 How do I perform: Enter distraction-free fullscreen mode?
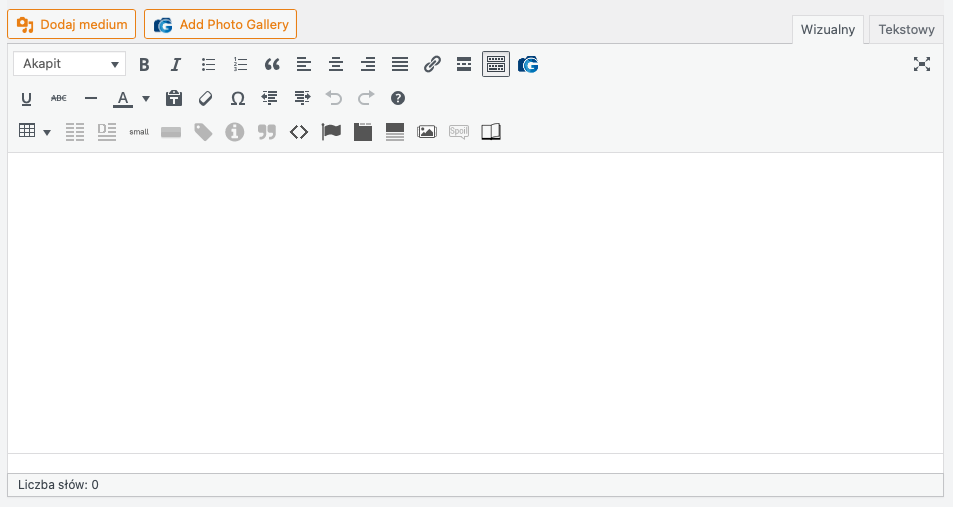coord(922,64)
